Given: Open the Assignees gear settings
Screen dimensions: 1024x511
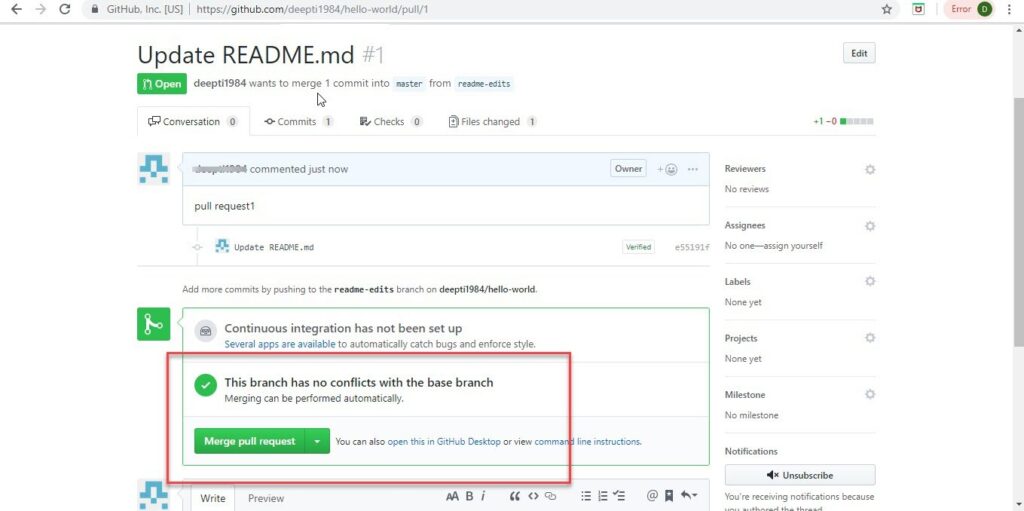Looking at the screenshot, I should 869,226.
